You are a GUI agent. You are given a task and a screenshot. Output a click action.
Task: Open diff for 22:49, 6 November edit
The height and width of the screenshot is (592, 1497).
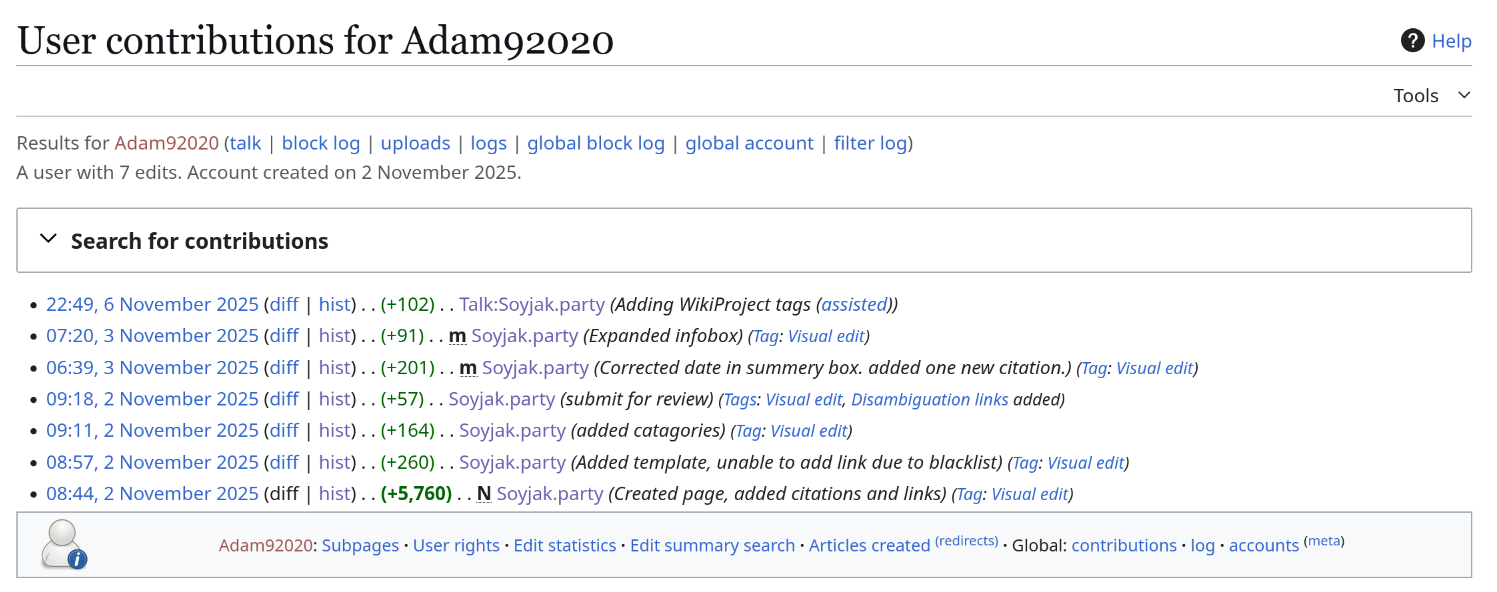(x=284, y=304)
